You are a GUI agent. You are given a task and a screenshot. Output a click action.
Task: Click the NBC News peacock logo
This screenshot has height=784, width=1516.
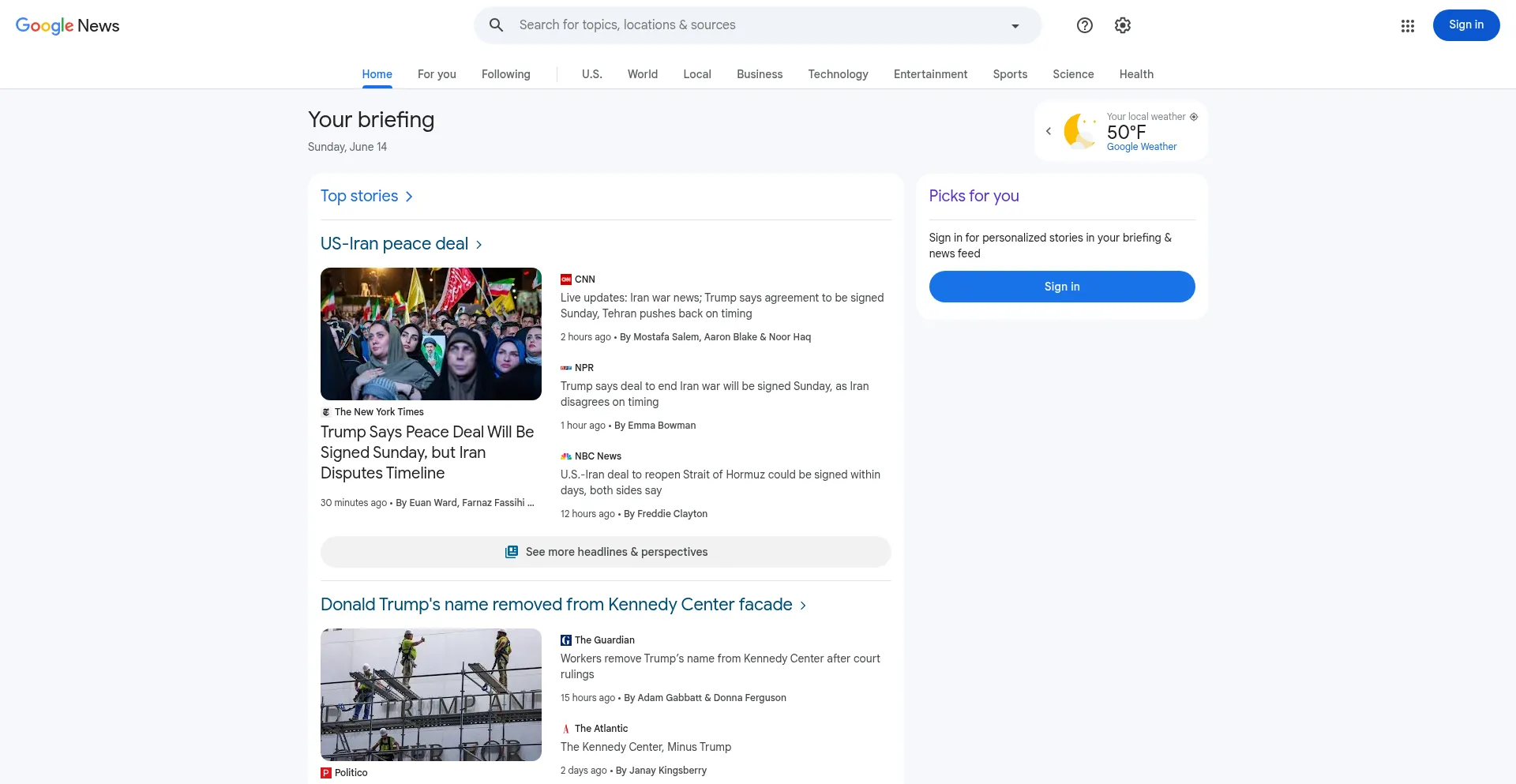(566, 456)
